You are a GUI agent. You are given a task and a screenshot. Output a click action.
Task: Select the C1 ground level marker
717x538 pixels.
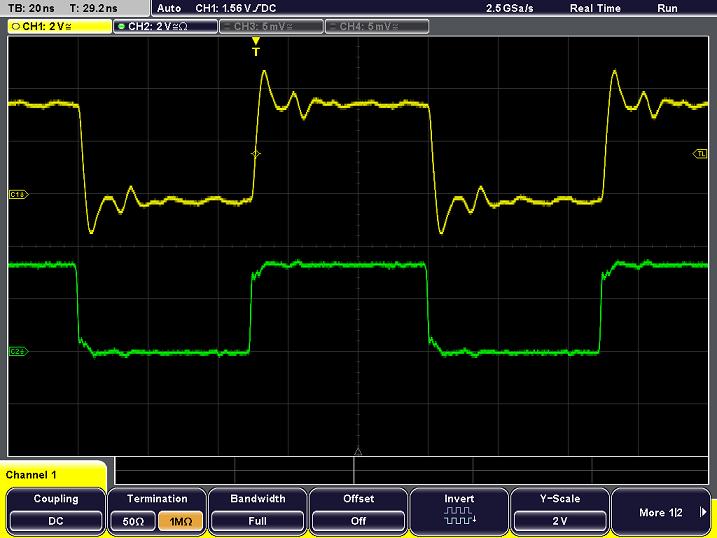(16, 193)
